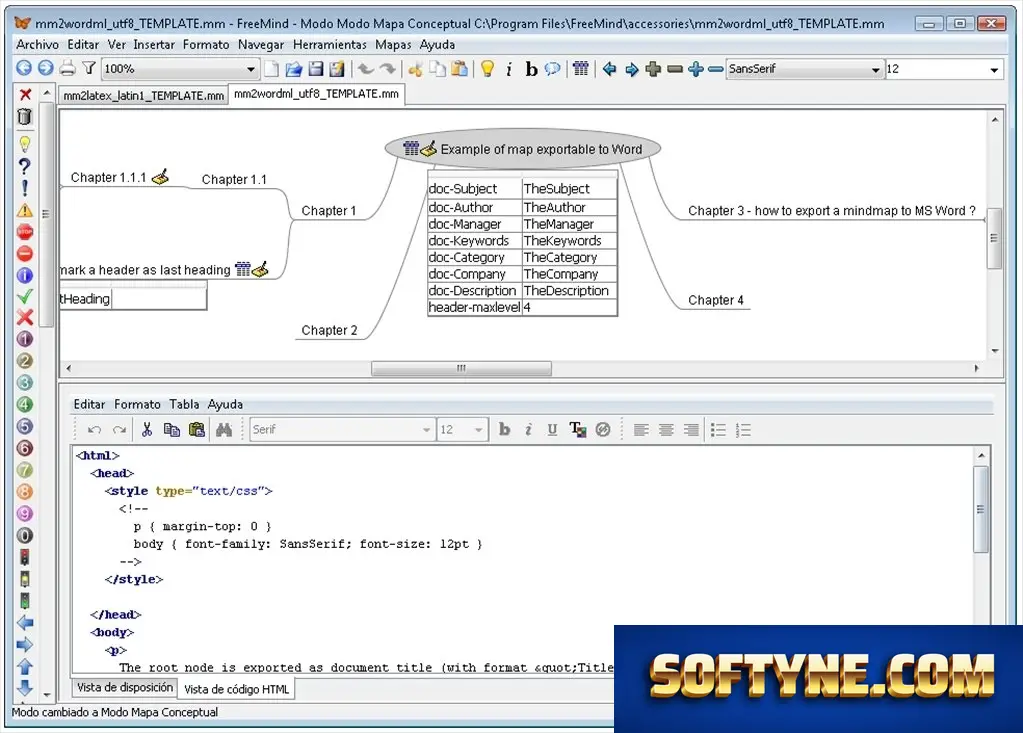This screenshot has width=1023, height=733.
Task: Paste with main toolbar clipboard icon
Action: (x=460, y=68)
